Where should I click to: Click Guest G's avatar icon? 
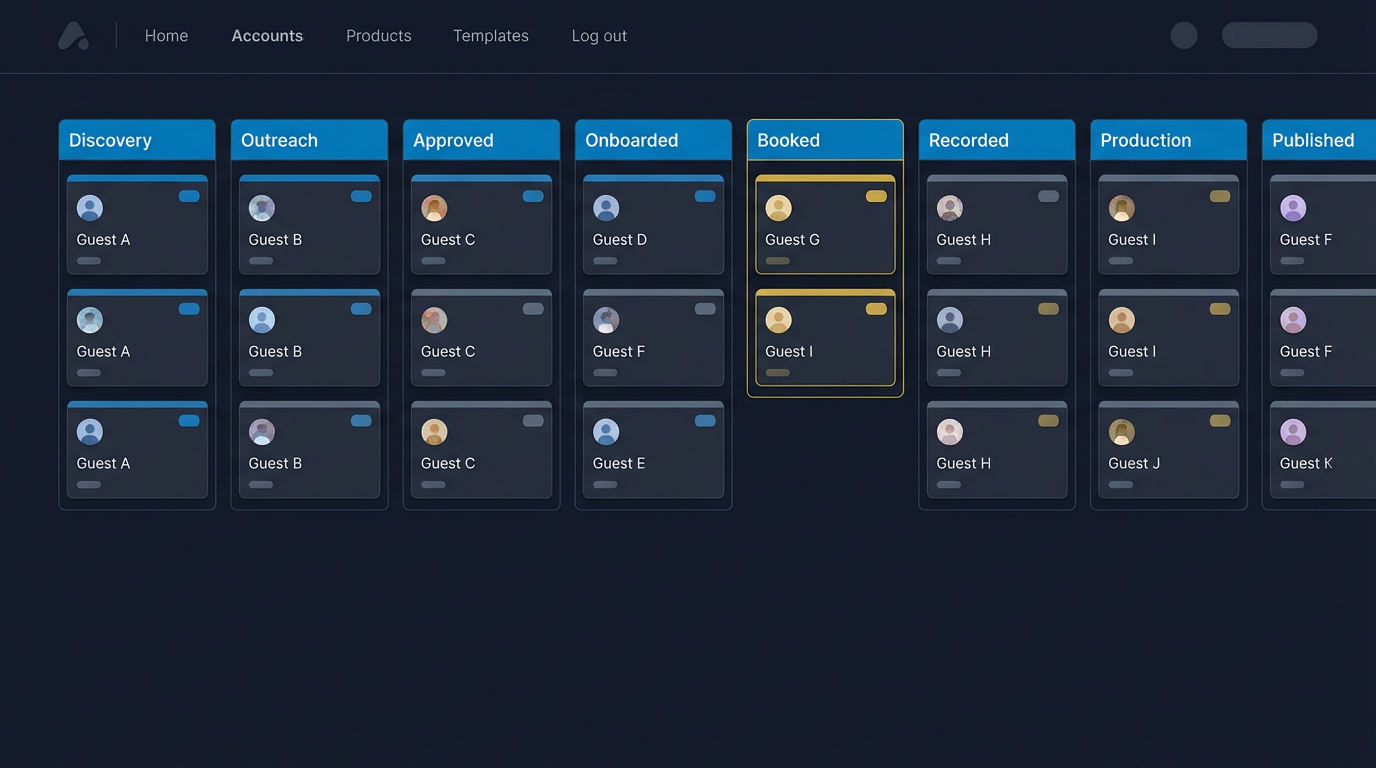coord(778,208)
